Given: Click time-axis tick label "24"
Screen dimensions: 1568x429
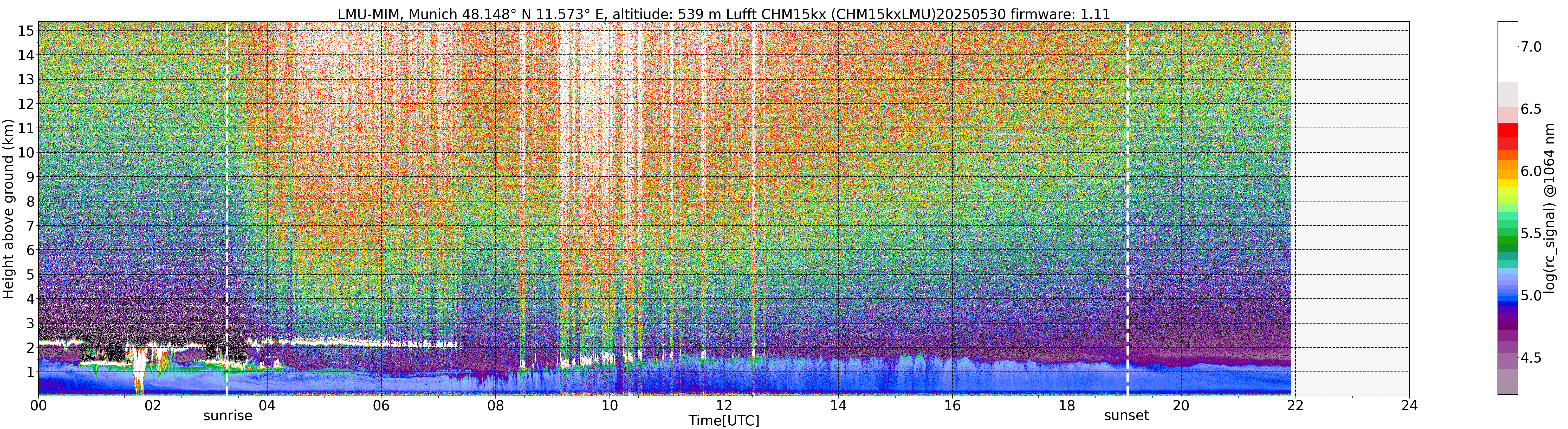Looking at the screenshot, I should click(x=1409, y=406).
